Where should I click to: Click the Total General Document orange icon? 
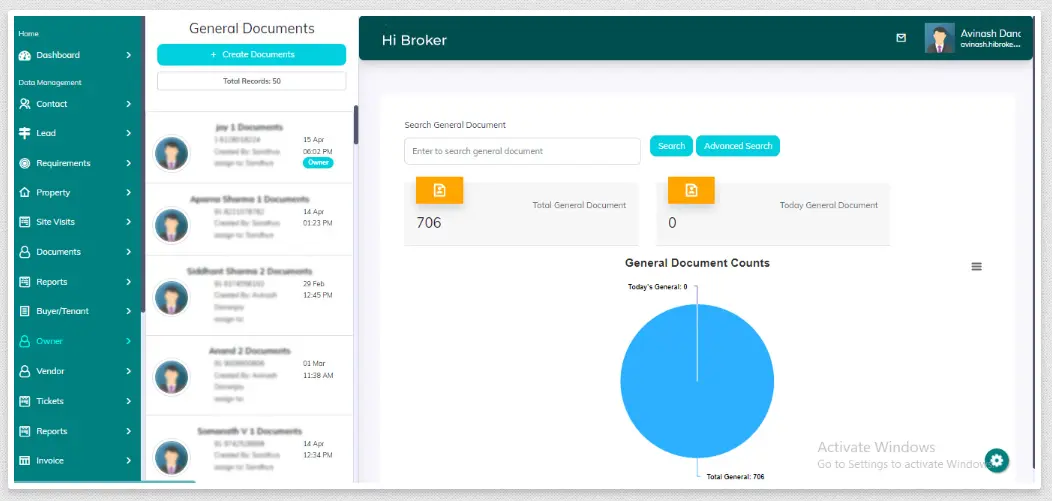[x=439, y=190]
